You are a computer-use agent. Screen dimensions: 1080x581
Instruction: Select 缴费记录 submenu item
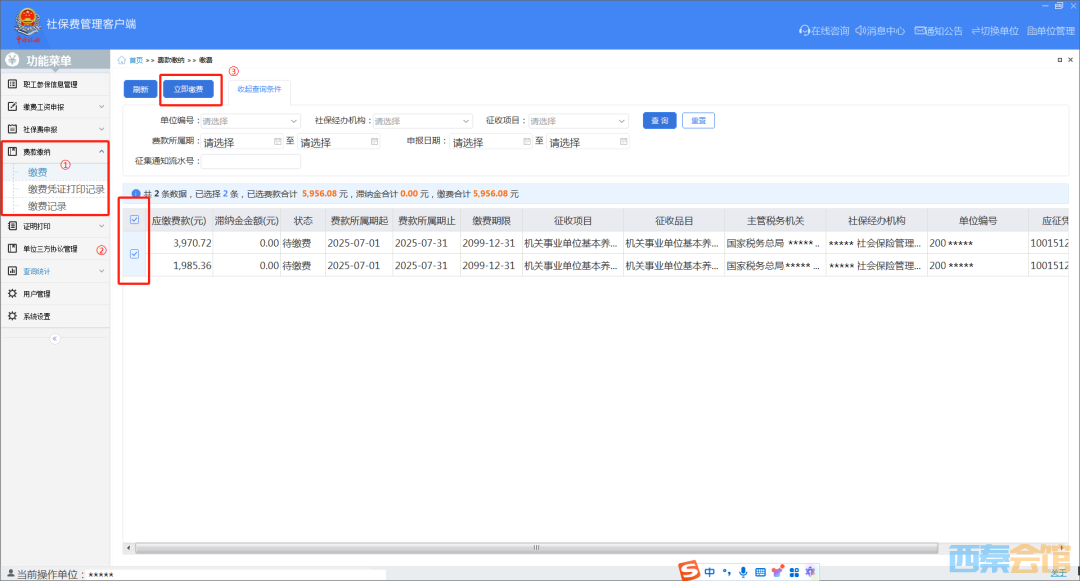point(47,206)
